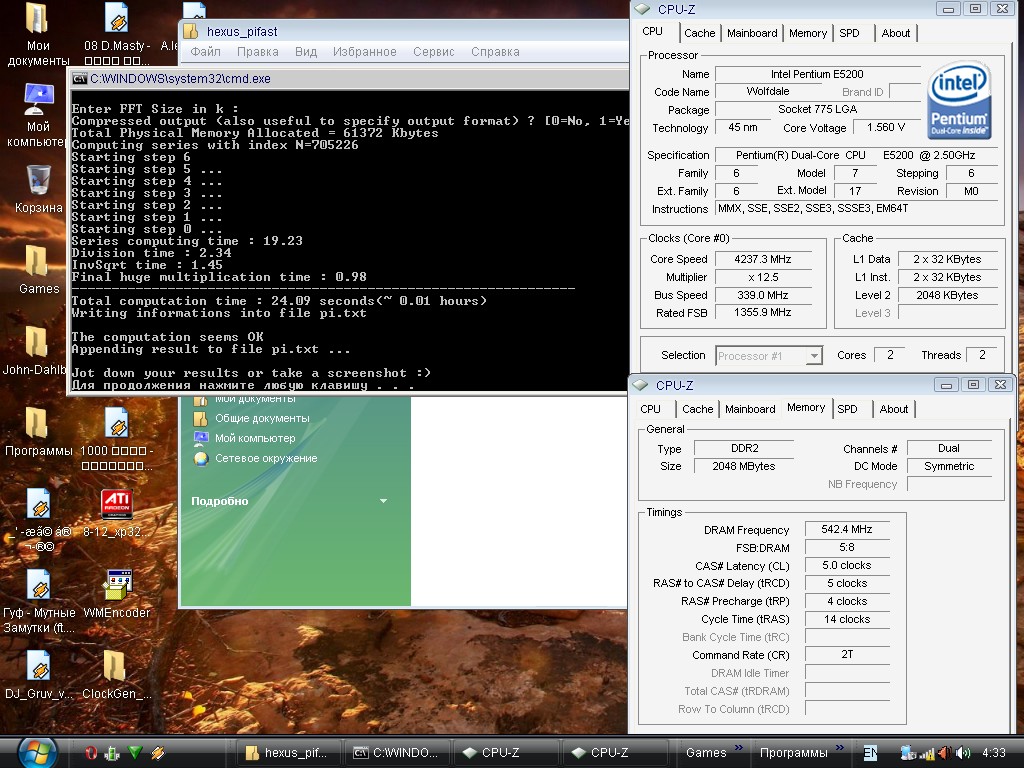Click the green arrow quick launch icon
The image size is (1024, 768).
click(x=135, y=752)
